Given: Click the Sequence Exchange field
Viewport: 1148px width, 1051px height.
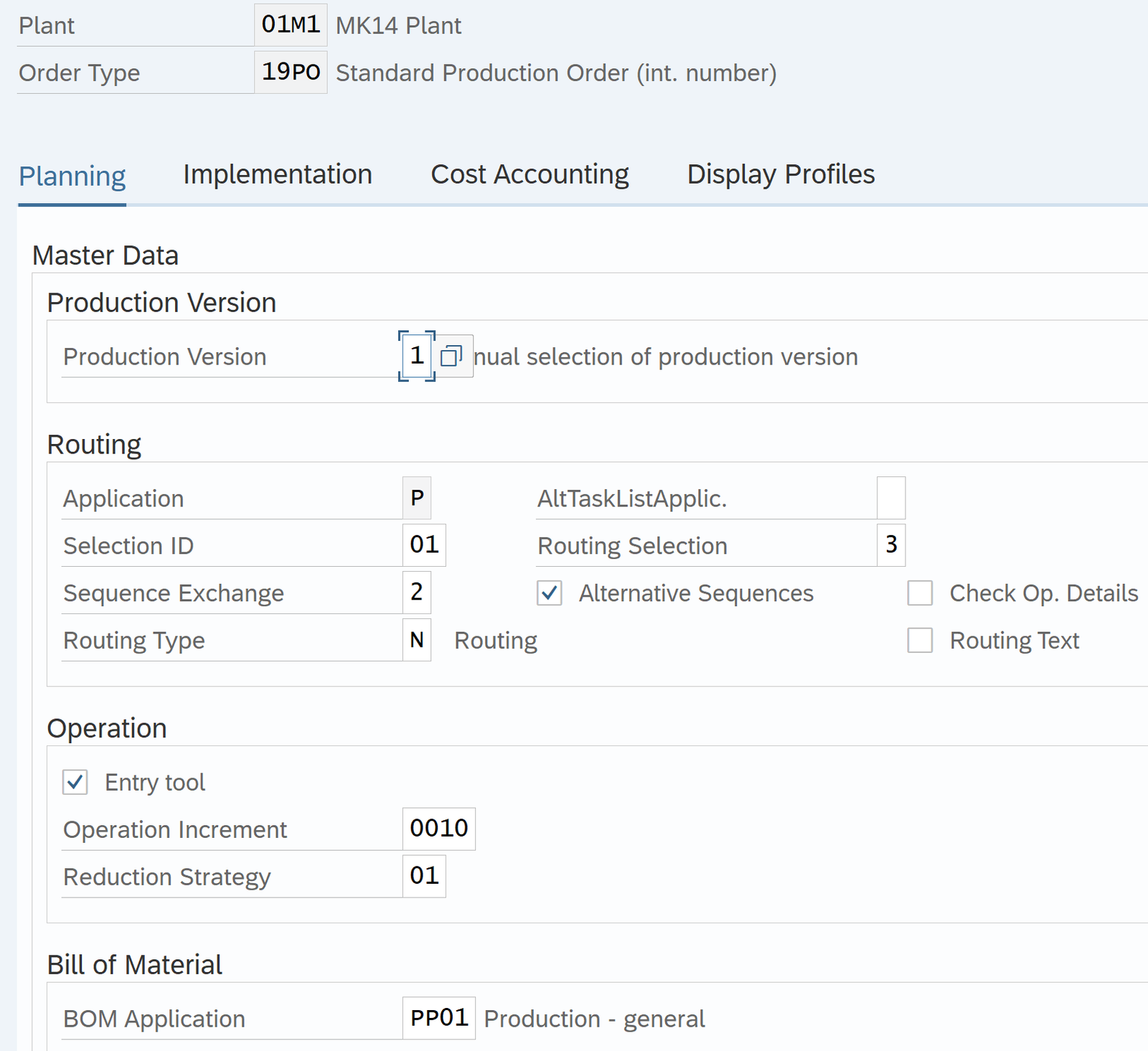Looking at the screenshot, I should [x=416, y=593].
